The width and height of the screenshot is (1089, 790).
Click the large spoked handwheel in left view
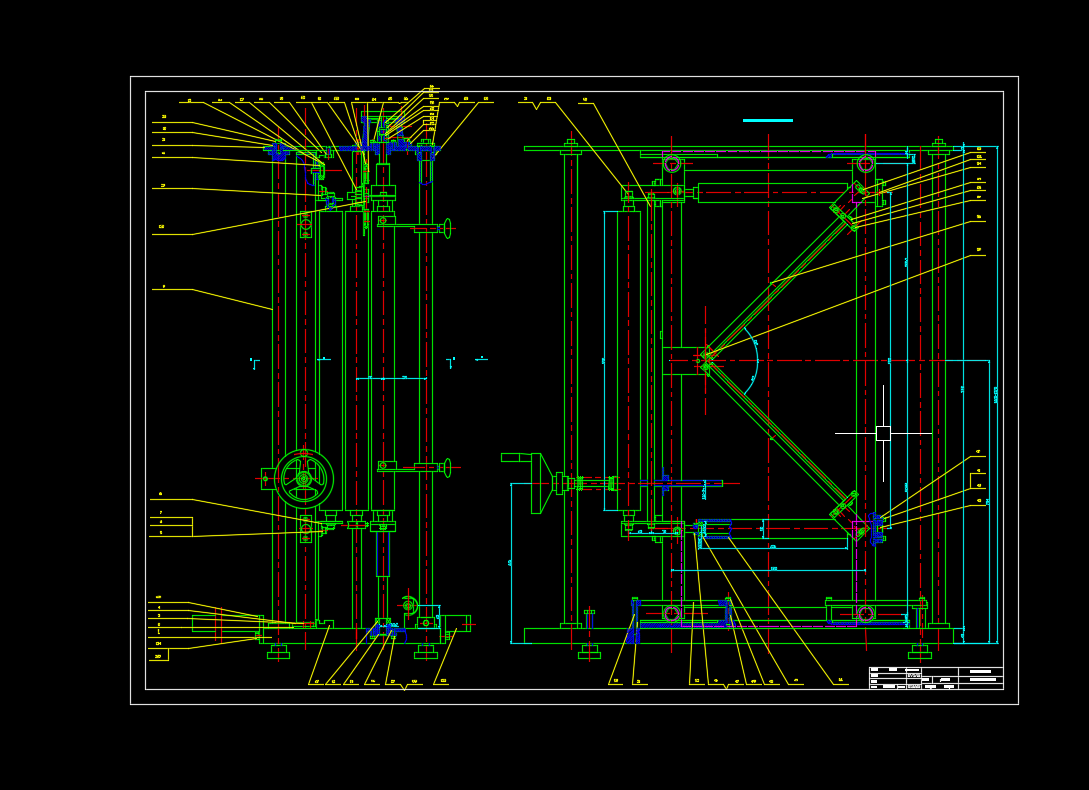pos(304,479)
